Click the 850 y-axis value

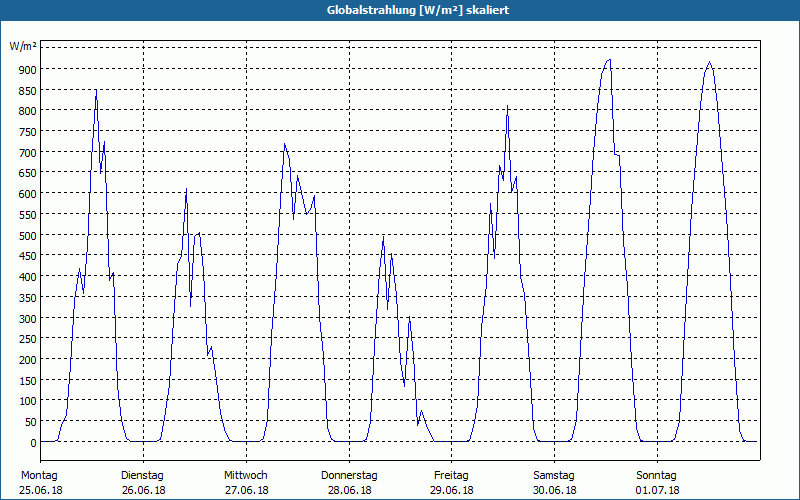pyautogui.click(x=28, y=90)
